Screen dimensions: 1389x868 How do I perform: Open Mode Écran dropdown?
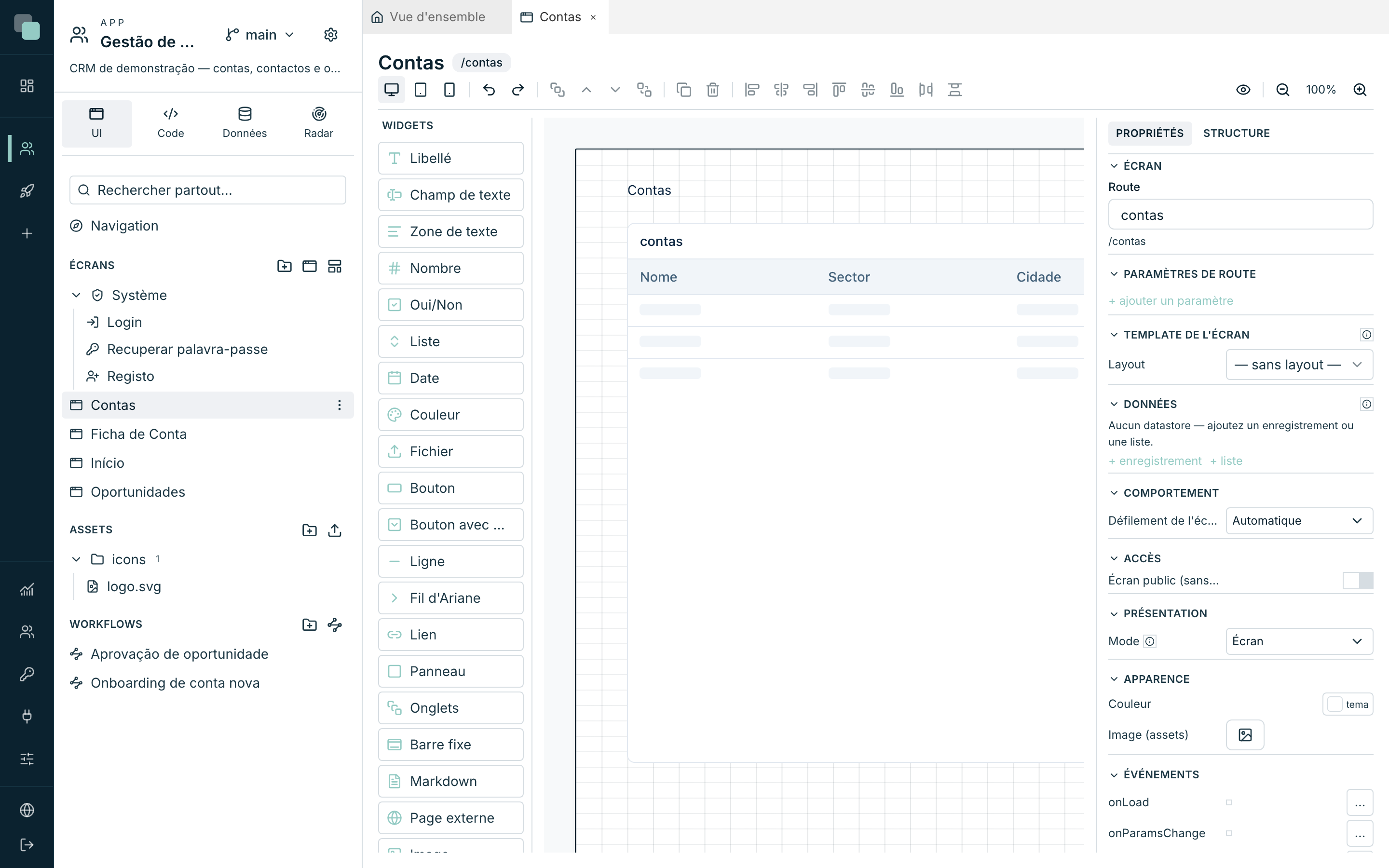pyautogui.click(x=1299, y=641)
